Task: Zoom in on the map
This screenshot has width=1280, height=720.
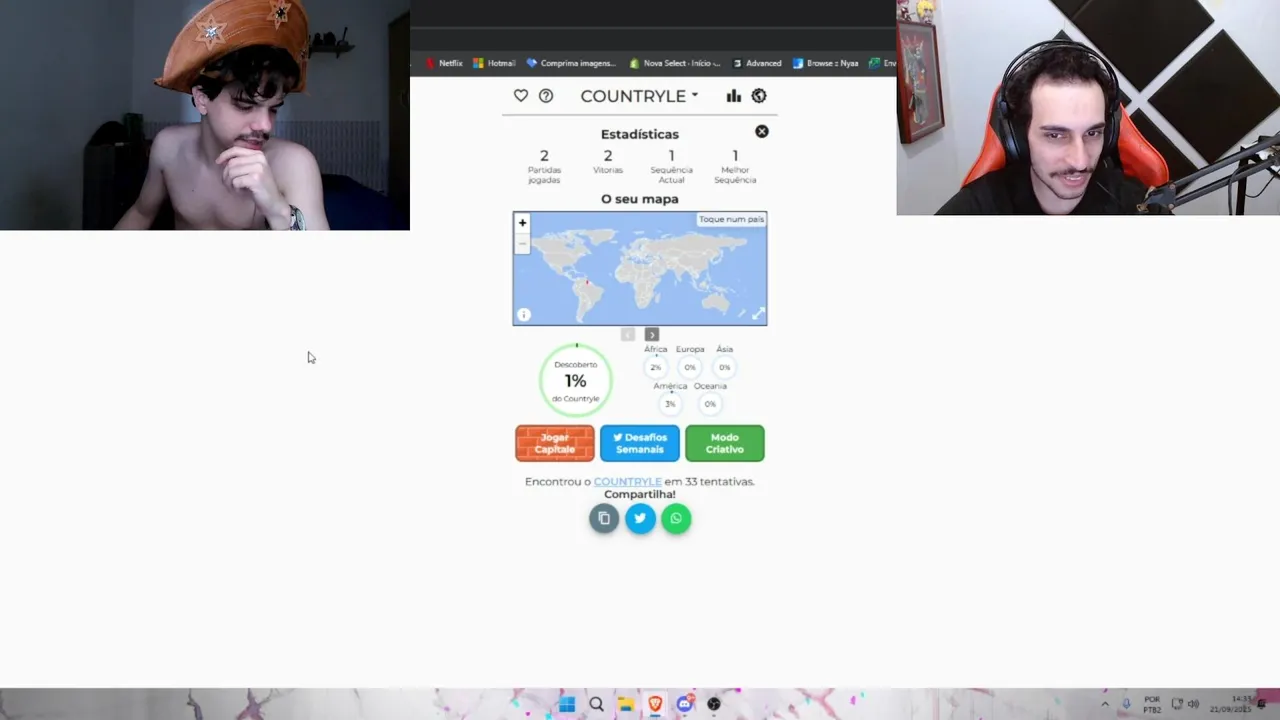Action: 522,223
